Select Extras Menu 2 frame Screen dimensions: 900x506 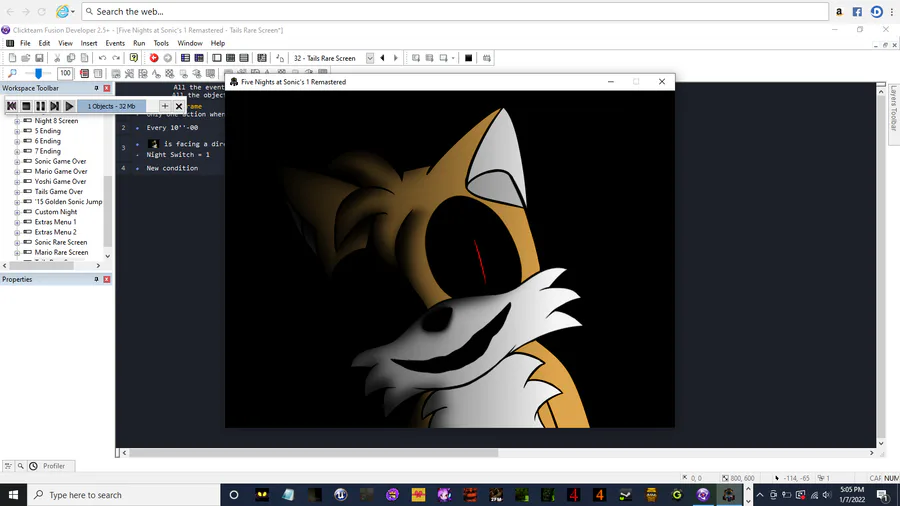[x=55, y=232]
